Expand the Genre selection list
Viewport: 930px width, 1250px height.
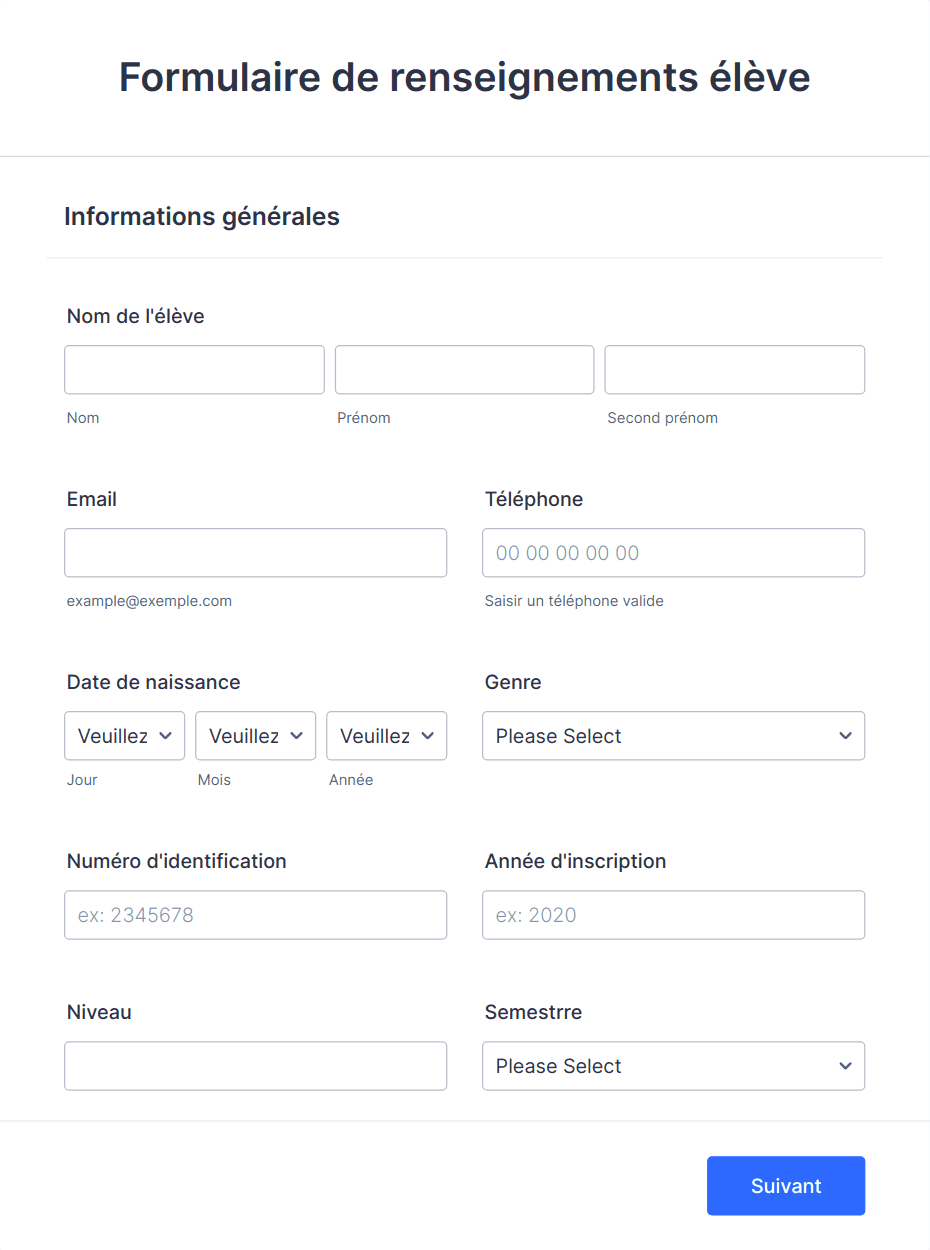point(673,735)
